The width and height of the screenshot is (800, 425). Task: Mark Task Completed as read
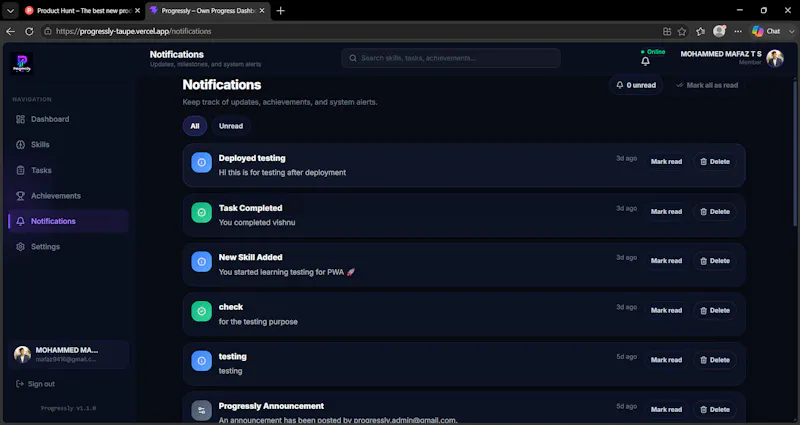(x=666, y=212)
